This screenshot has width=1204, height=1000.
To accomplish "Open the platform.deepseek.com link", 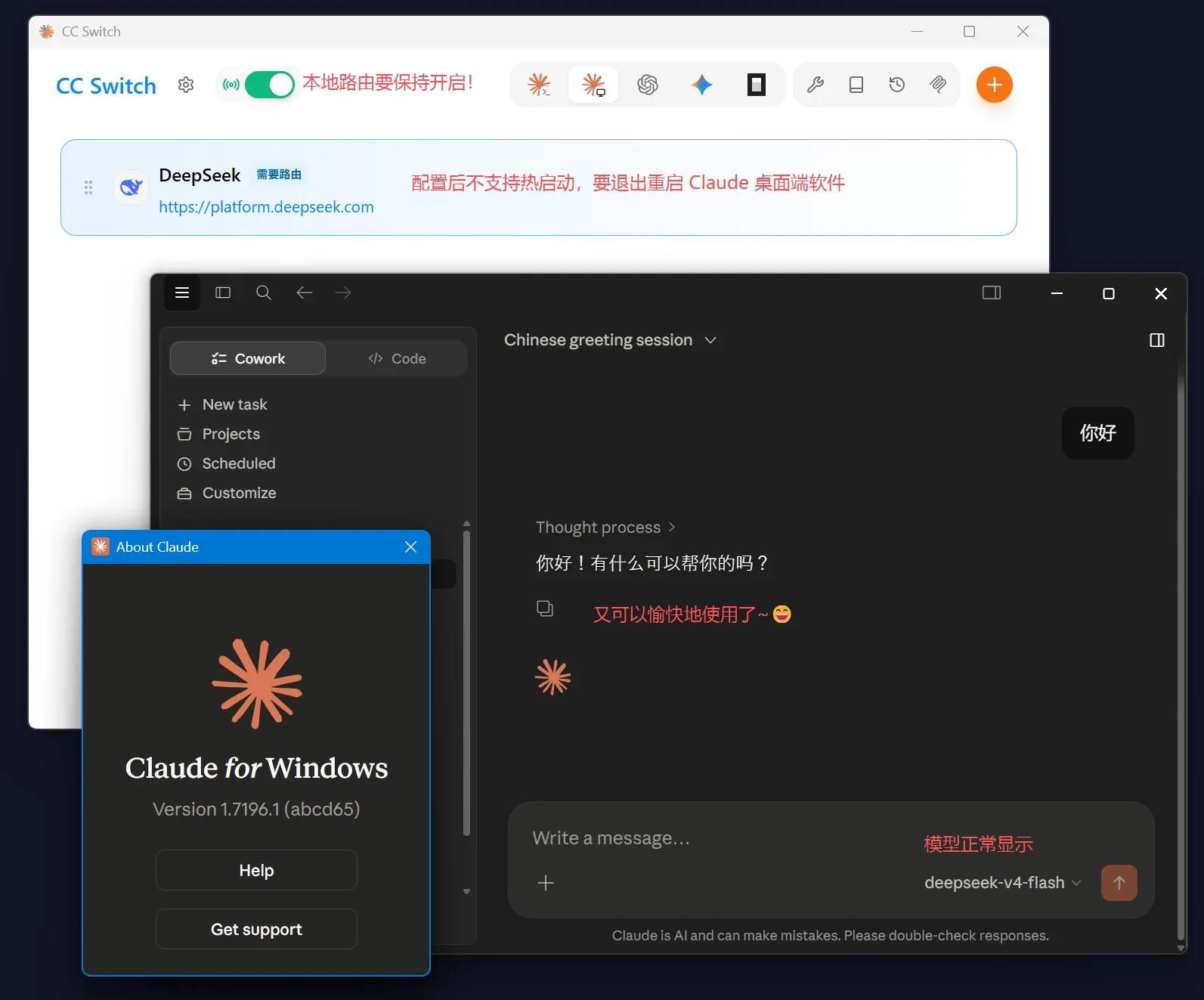I will [266, 207].
